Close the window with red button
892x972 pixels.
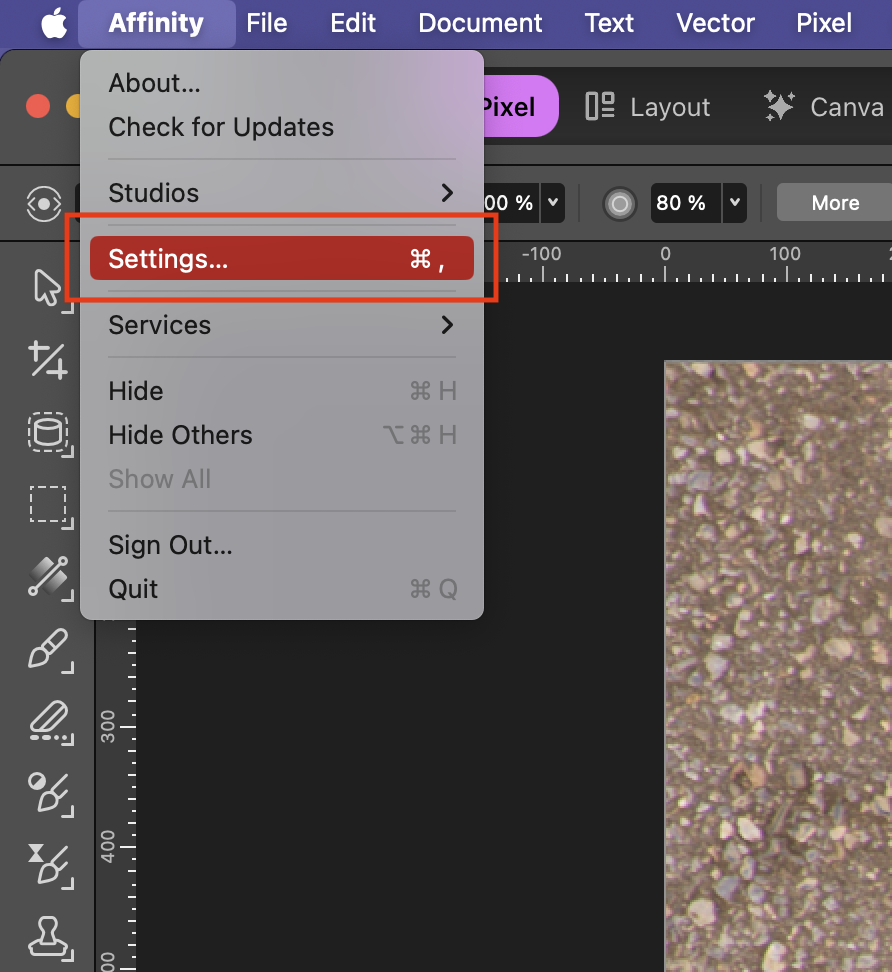38,106
